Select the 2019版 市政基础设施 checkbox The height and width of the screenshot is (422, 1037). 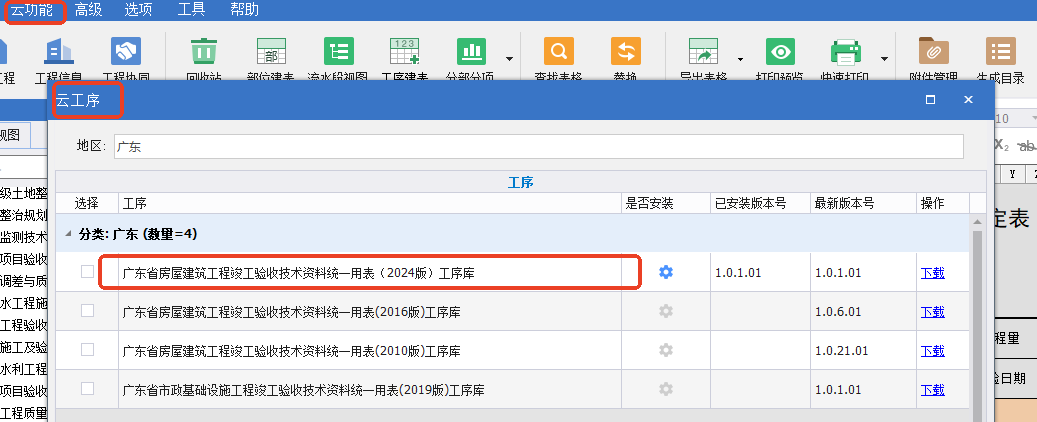pyautogui.click(x=87, y=388)
